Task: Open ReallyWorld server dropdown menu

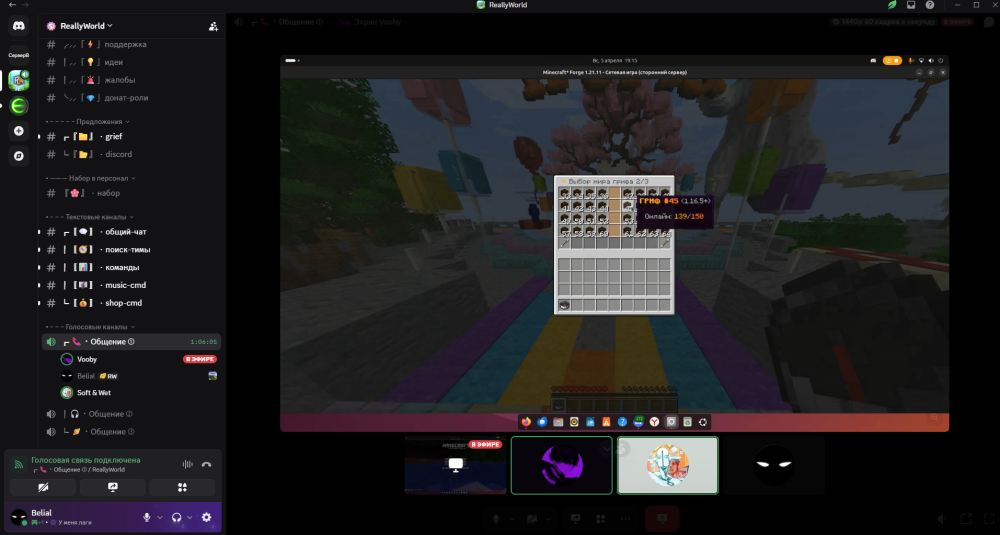Action: click(87, 26)
